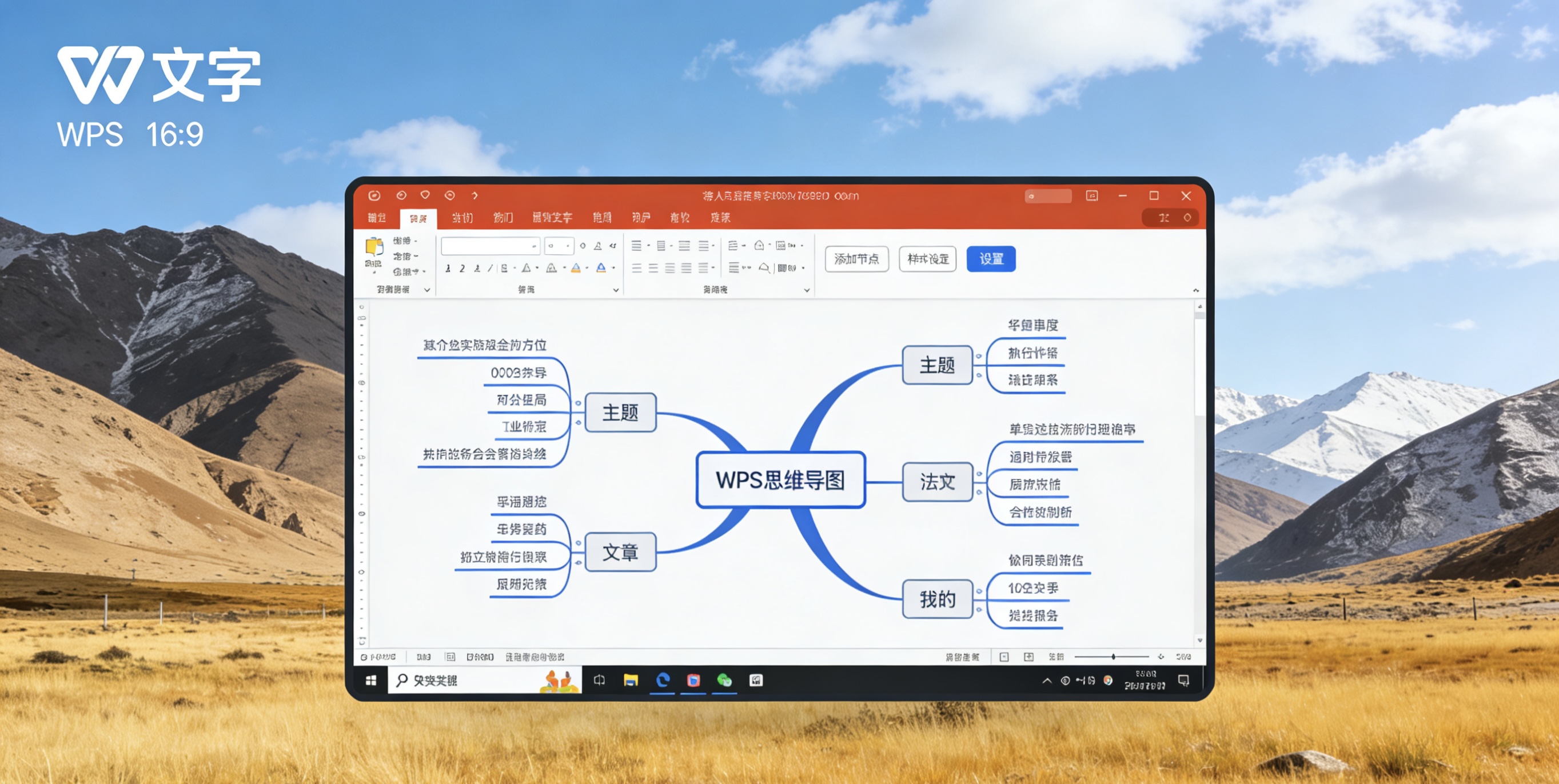Click the first undo-style icon in title bar
Screen dimensions: 1559x784
point(401,195)
